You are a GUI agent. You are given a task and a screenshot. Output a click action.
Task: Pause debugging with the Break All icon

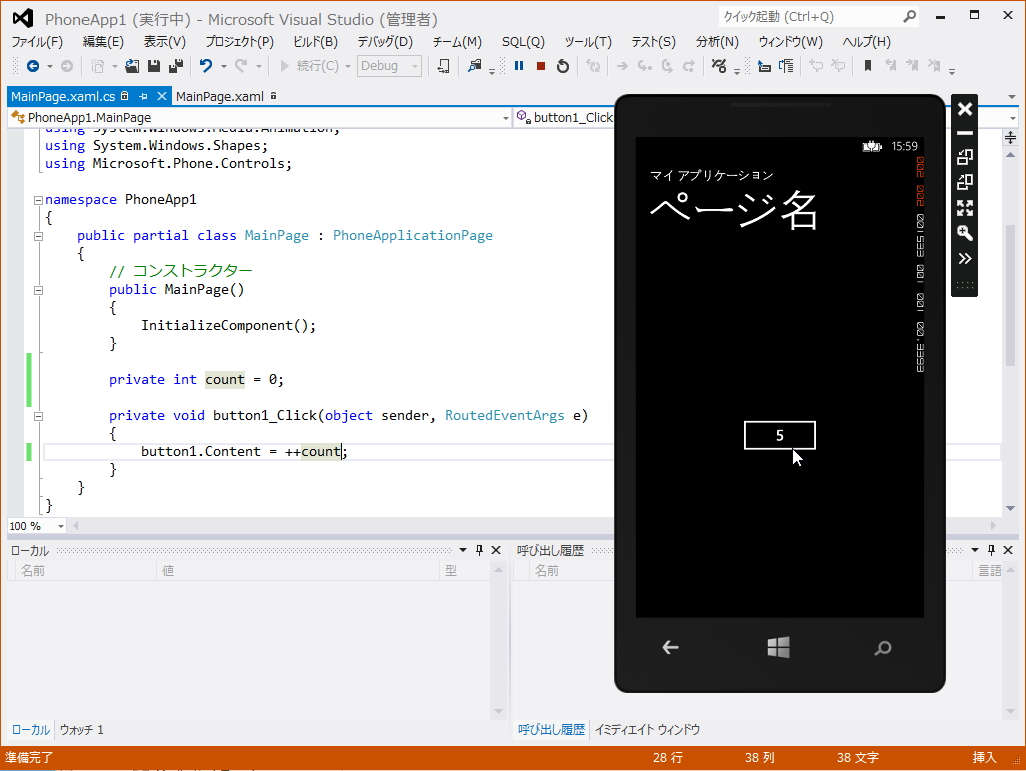(x=519, y=66)
